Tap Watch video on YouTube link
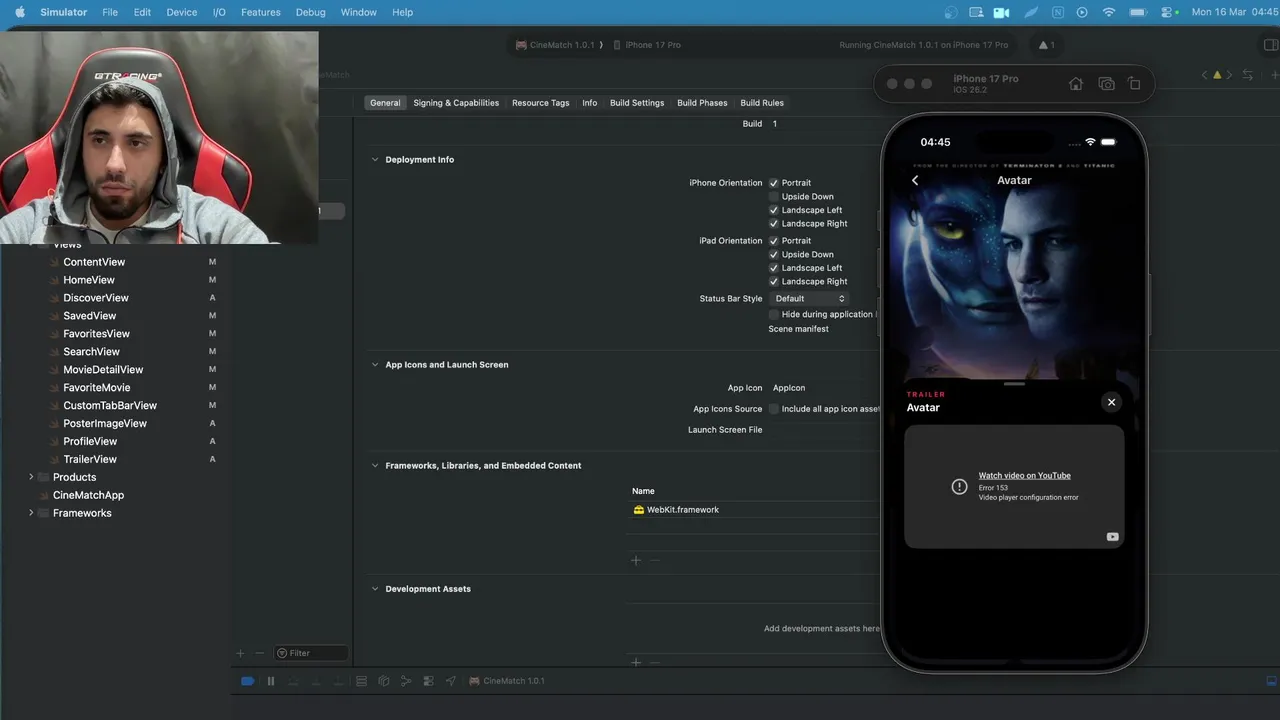The image size is (1280, 720). pyautogui.click(x=1024, y=476)
